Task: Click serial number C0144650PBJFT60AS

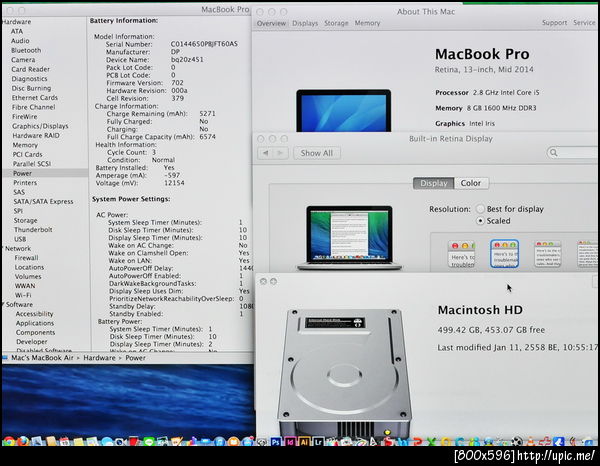Action: coord(204,44)
